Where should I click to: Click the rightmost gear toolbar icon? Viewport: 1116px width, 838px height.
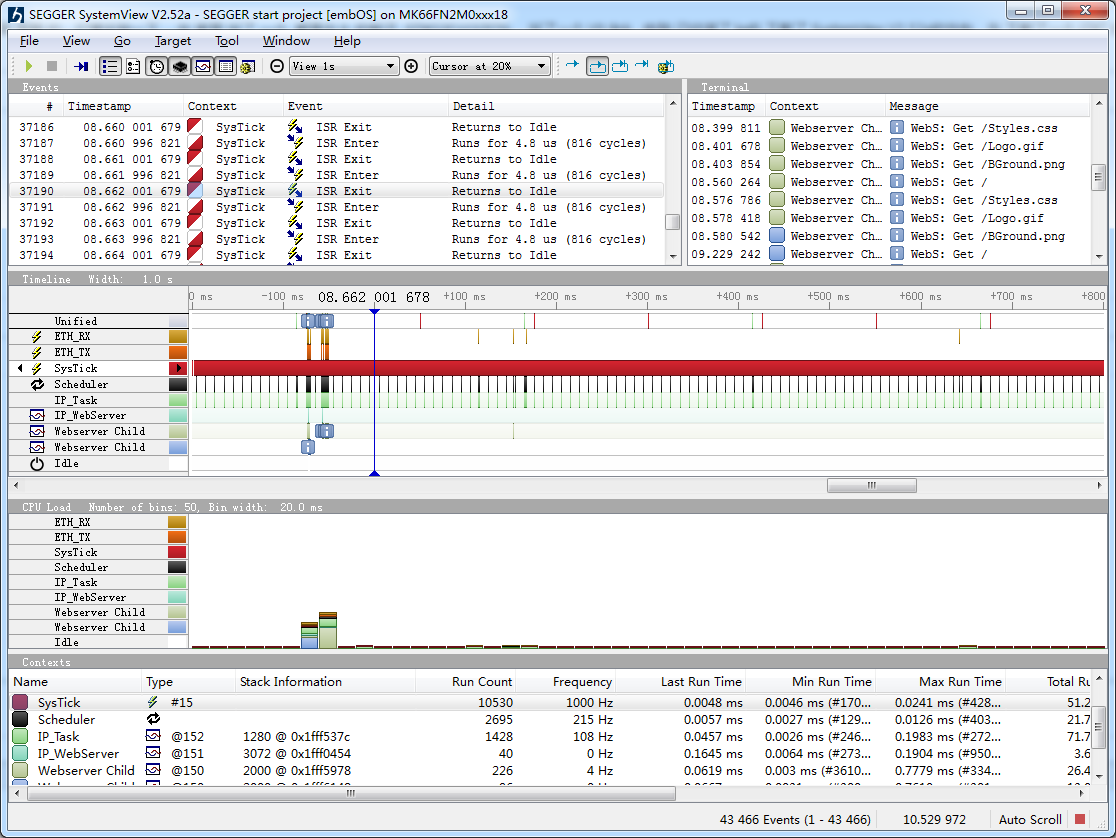(665, 66)
